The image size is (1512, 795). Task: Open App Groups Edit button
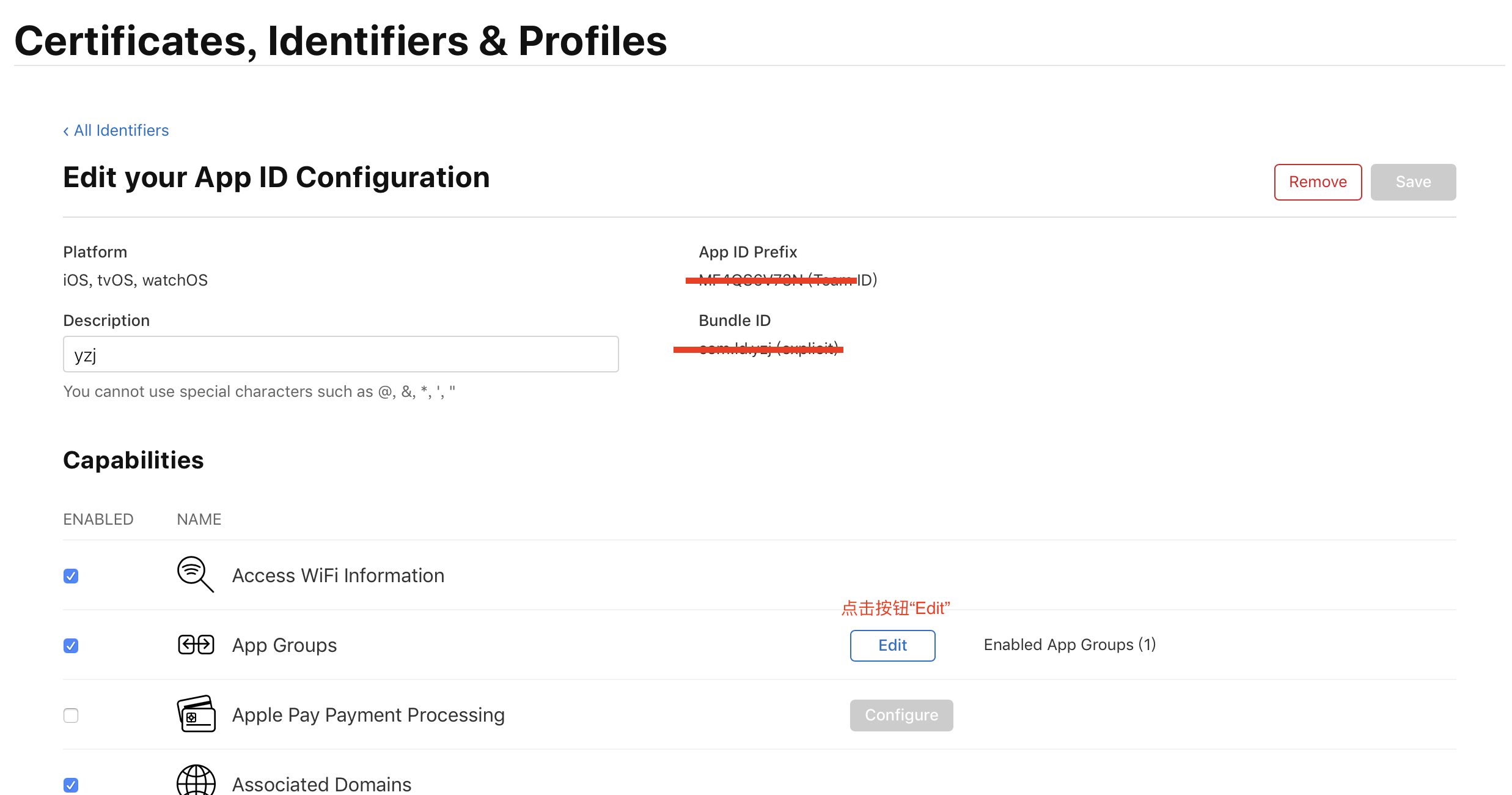click(x=892, y=646)
